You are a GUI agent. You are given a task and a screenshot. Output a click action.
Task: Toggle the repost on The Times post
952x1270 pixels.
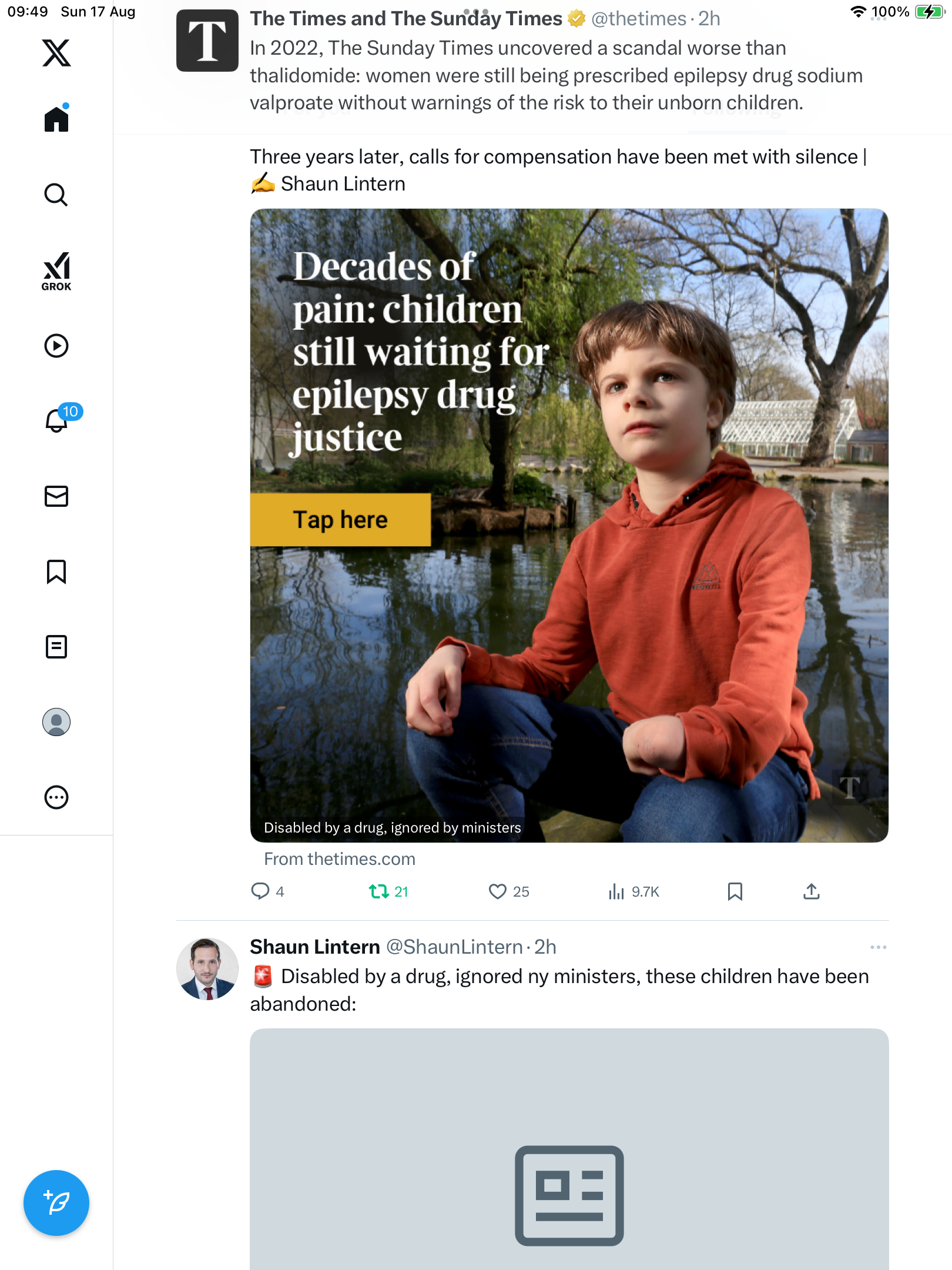pos(379,892)
